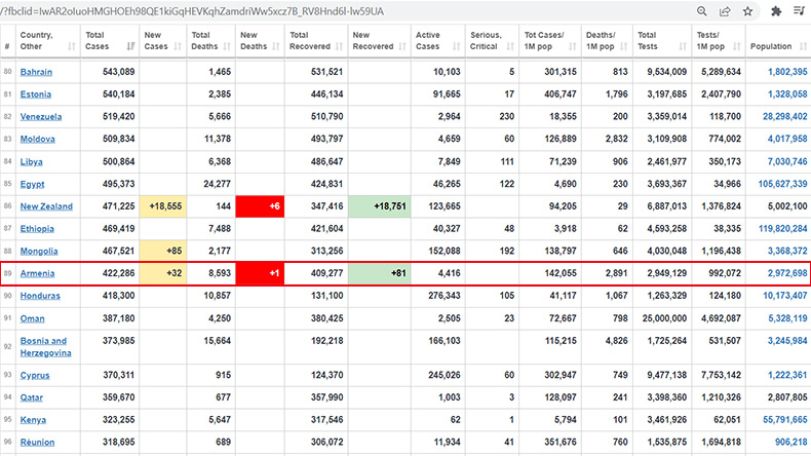This screenshot has width=811, height=456.
Task: Click New Zealand new cases +18,555 cell
Action: click(163, 206)
